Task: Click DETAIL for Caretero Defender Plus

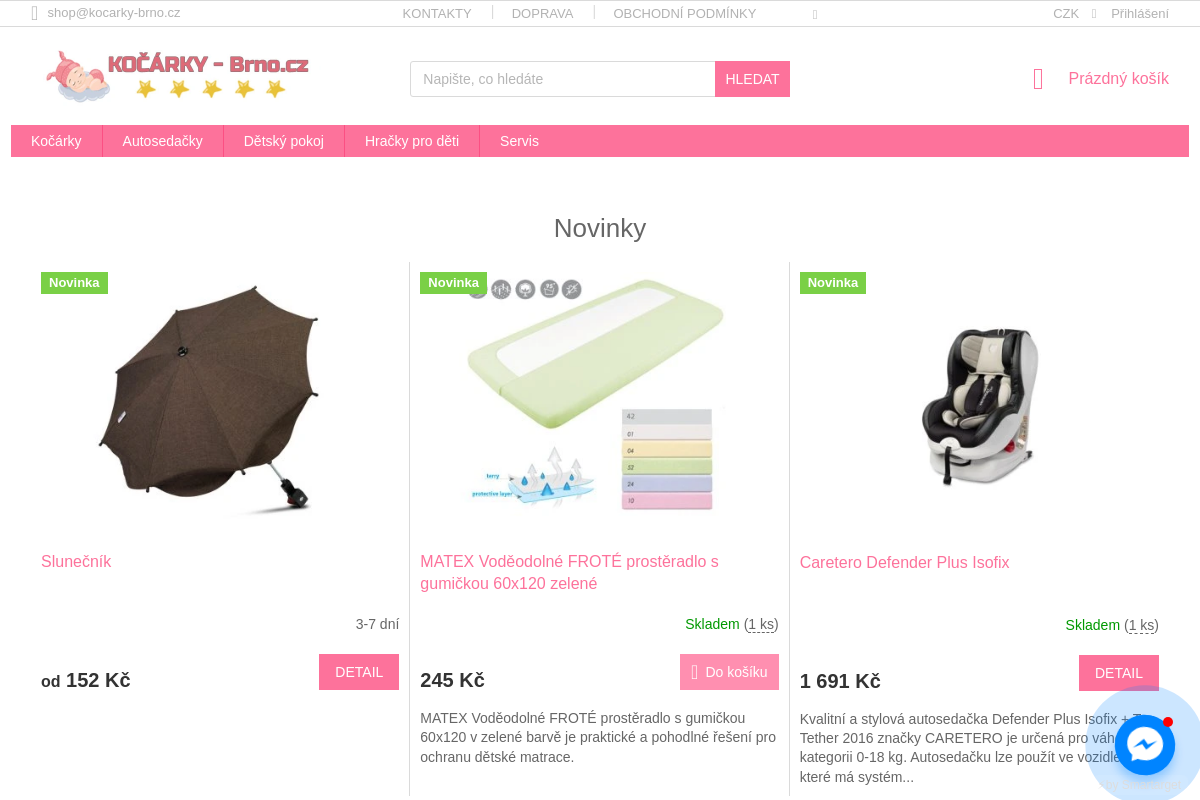Action: (x=1119, y=673)
